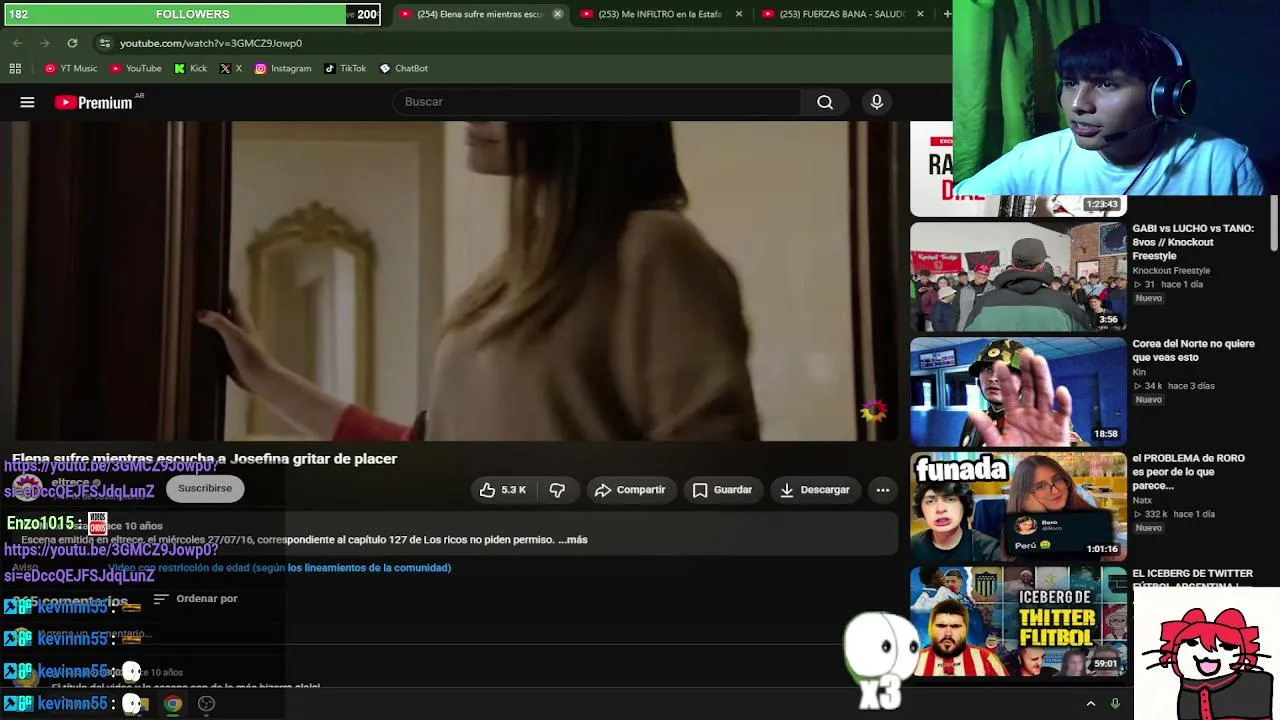The width and height of the screenshot is (1280, 720).
Task: Open the Kick bookmark
Action: click(190, 68)
